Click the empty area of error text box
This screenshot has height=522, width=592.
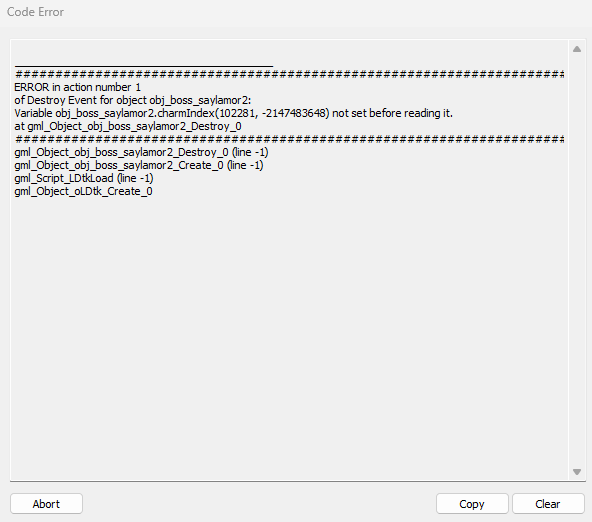point(289,332)
